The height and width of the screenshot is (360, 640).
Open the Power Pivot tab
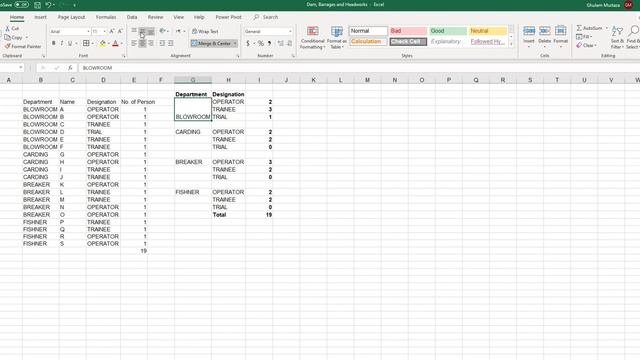click(228, 17)
